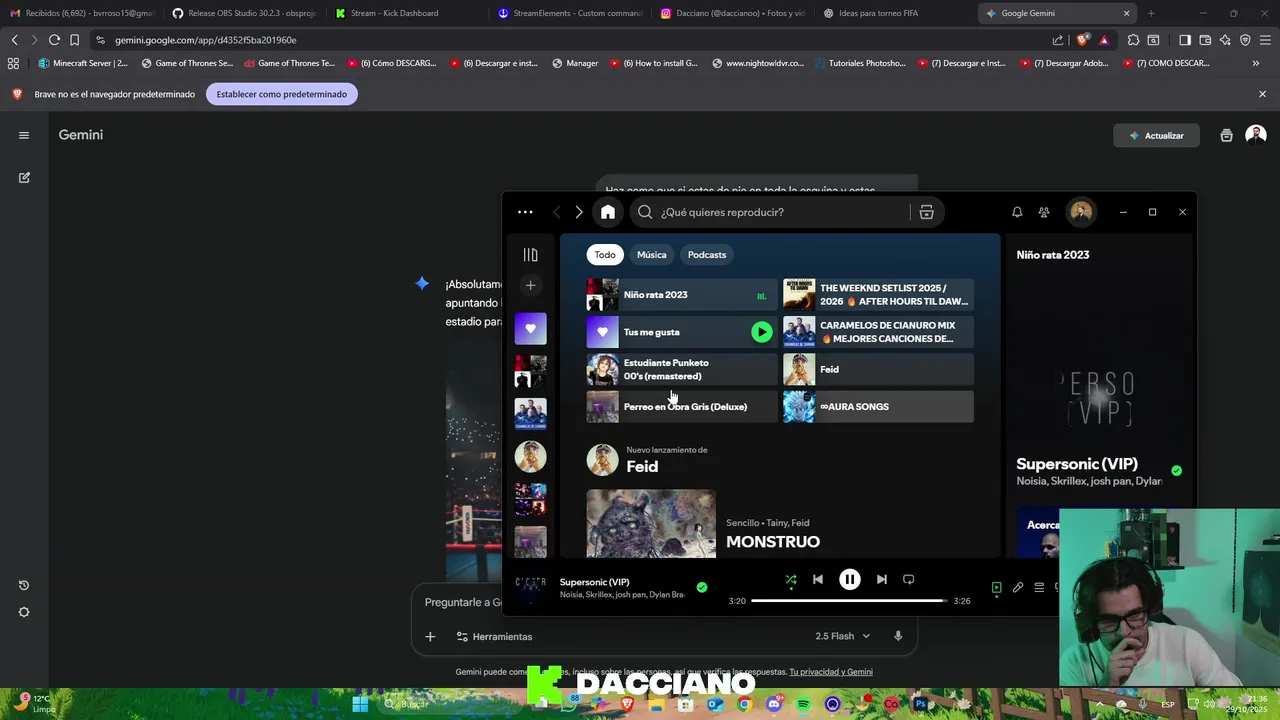This screenshot has width=1280, height=720.
Task: Click the Supersonic (VIP) saved checkmark in player bar
Action: coord(702,588)
